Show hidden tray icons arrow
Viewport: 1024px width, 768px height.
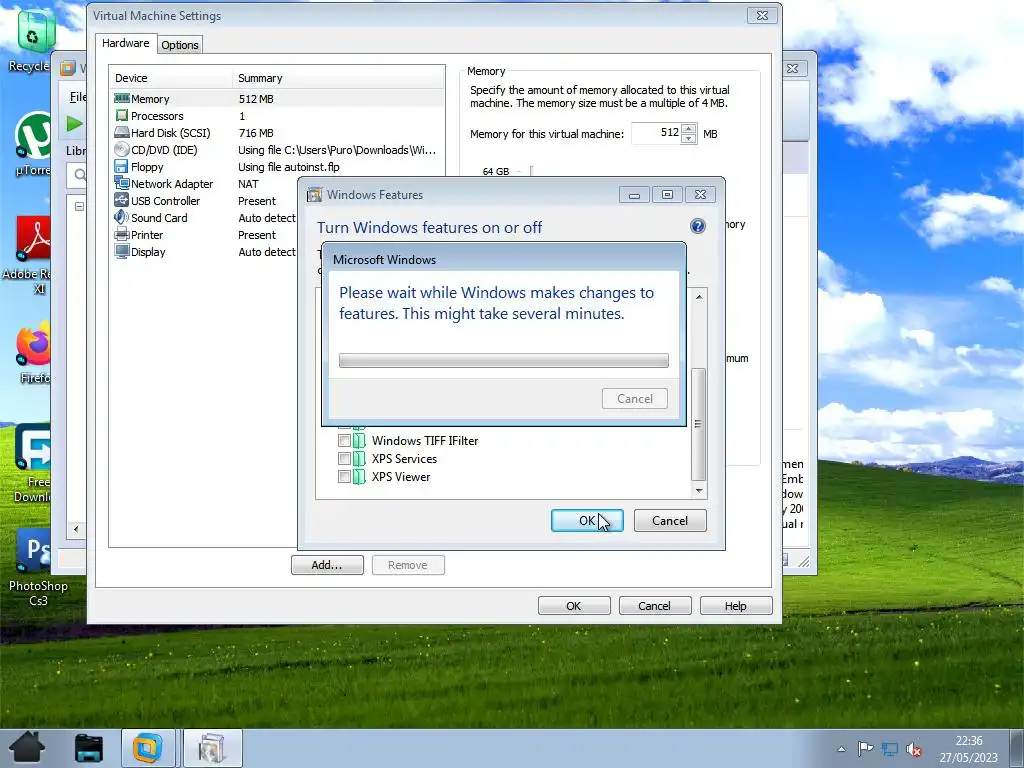tap(842, 749)
